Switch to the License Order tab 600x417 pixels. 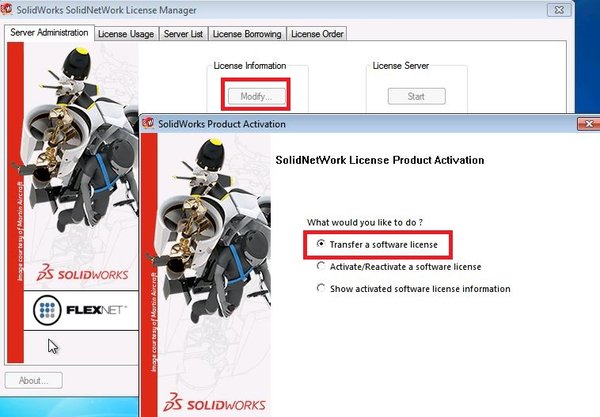tap(317, 33)
